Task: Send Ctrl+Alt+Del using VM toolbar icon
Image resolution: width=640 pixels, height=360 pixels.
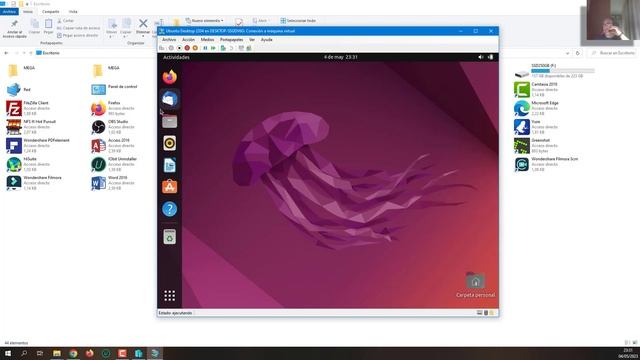Action: coord(162,48)
